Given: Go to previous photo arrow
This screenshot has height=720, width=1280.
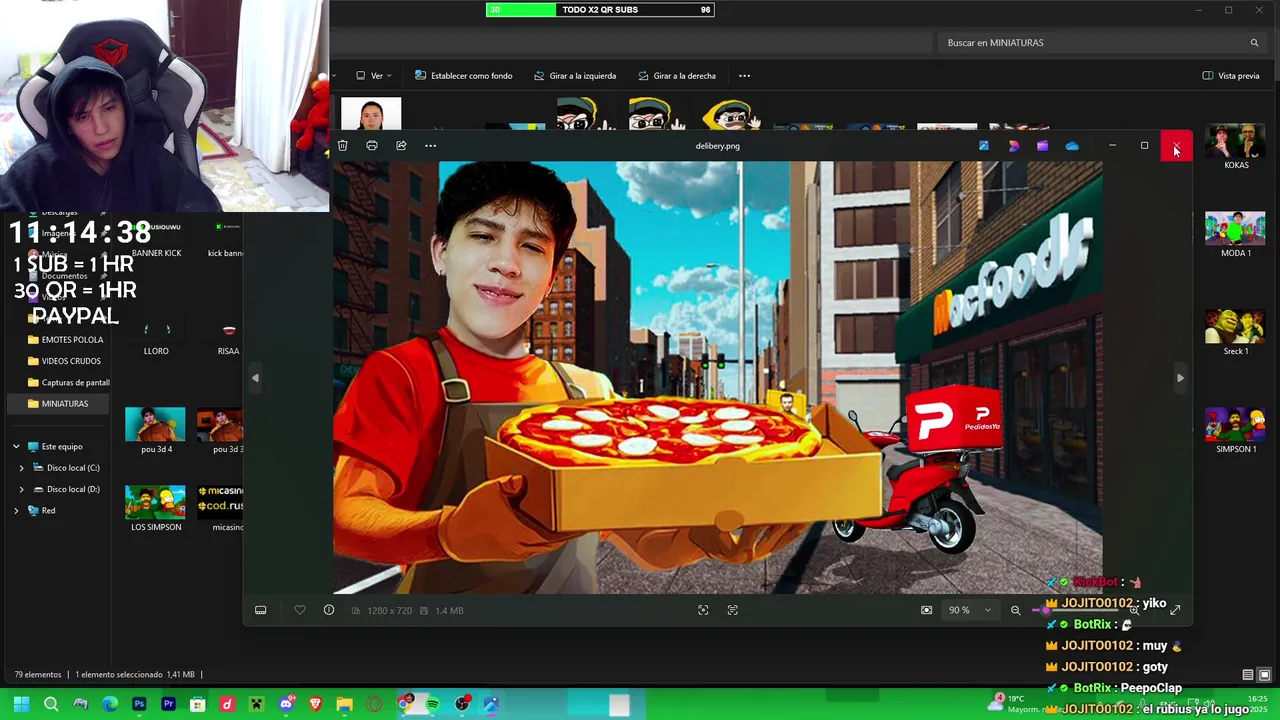Looking at the screenshot, I should point(255,378).
